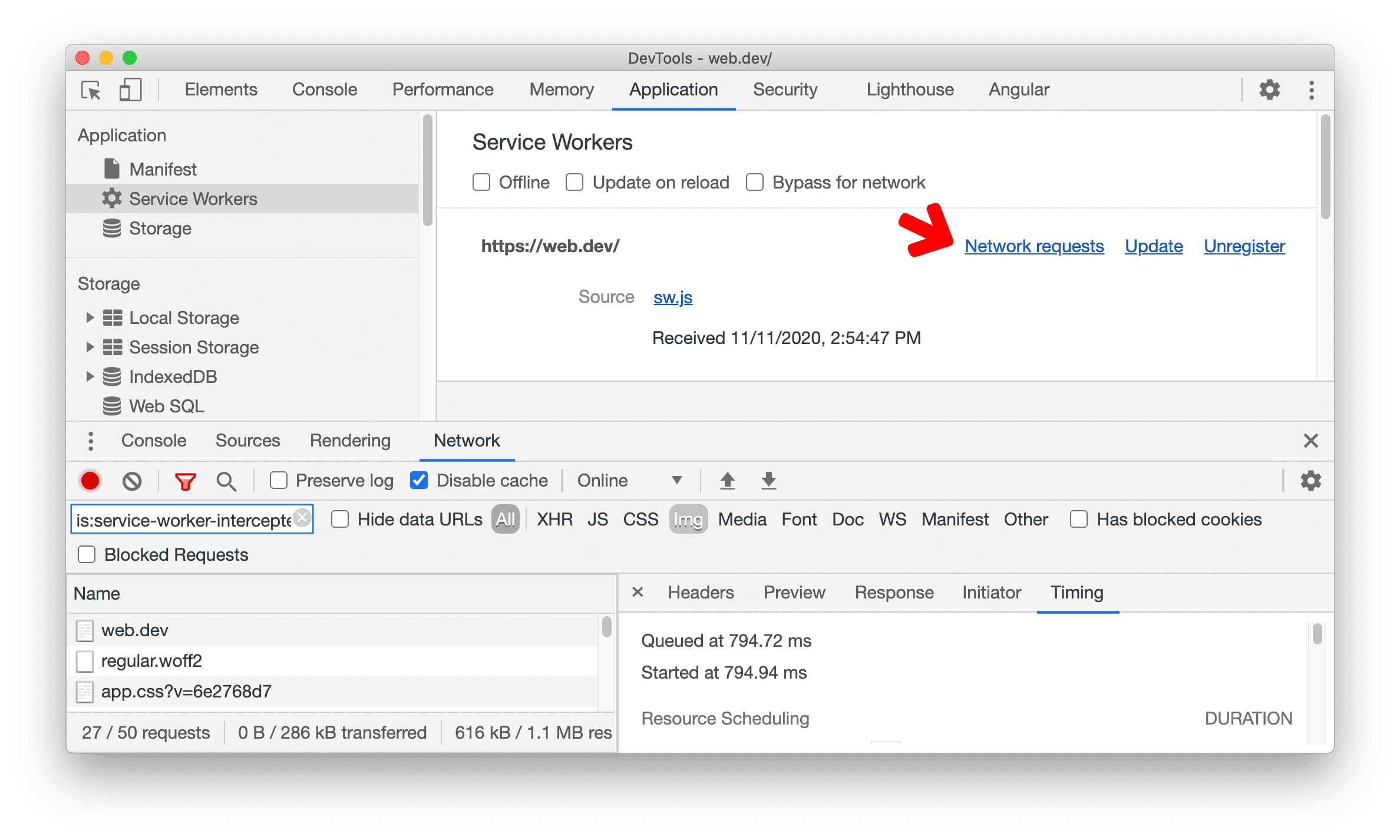
Task: Toggle the Offline checkbox
Action: point(480,181)
